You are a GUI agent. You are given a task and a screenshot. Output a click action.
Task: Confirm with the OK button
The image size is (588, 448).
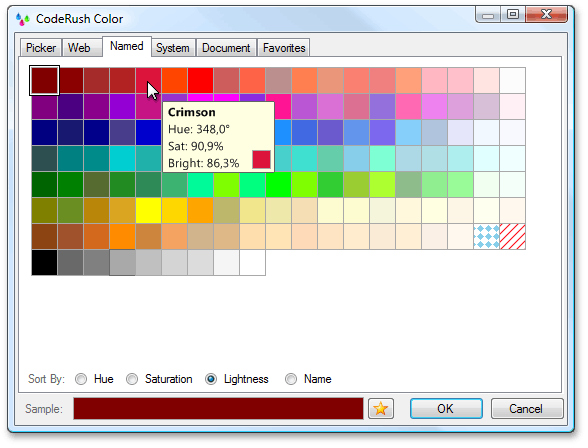[x=446, y=408]
